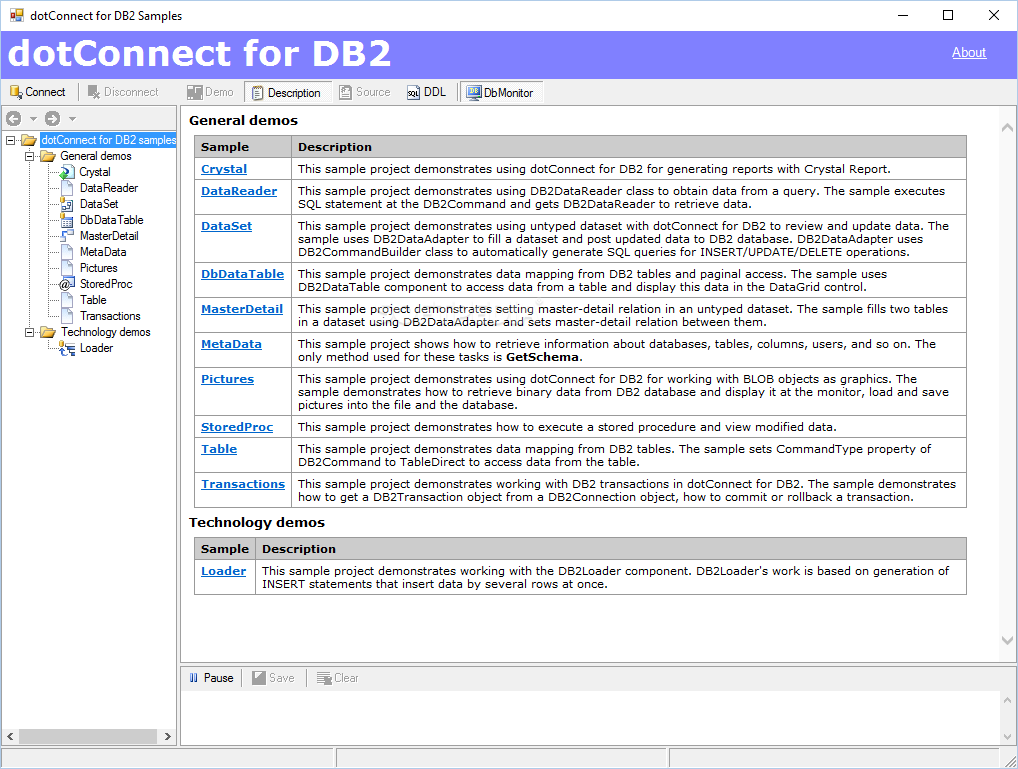The image size is (1018, 769).
Task: Select Transactions in the samples tree
Action: pyautogui.click(x=110, y=316)
